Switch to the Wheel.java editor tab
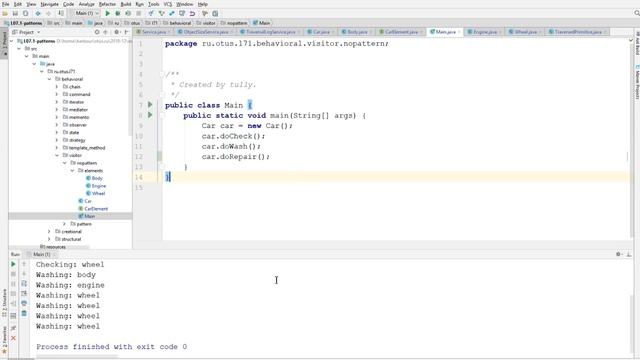Viewport: 640px width, 360px height. tap(525, 32)
